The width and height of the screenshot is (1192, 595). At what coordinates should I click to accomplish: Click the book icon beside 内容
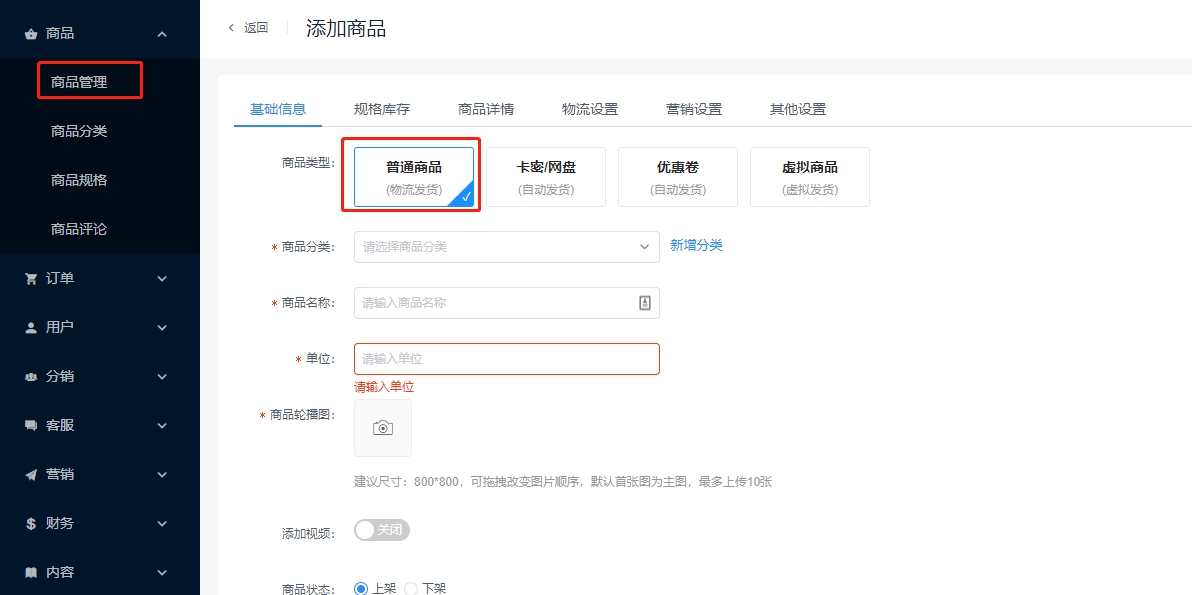[31, 572]
